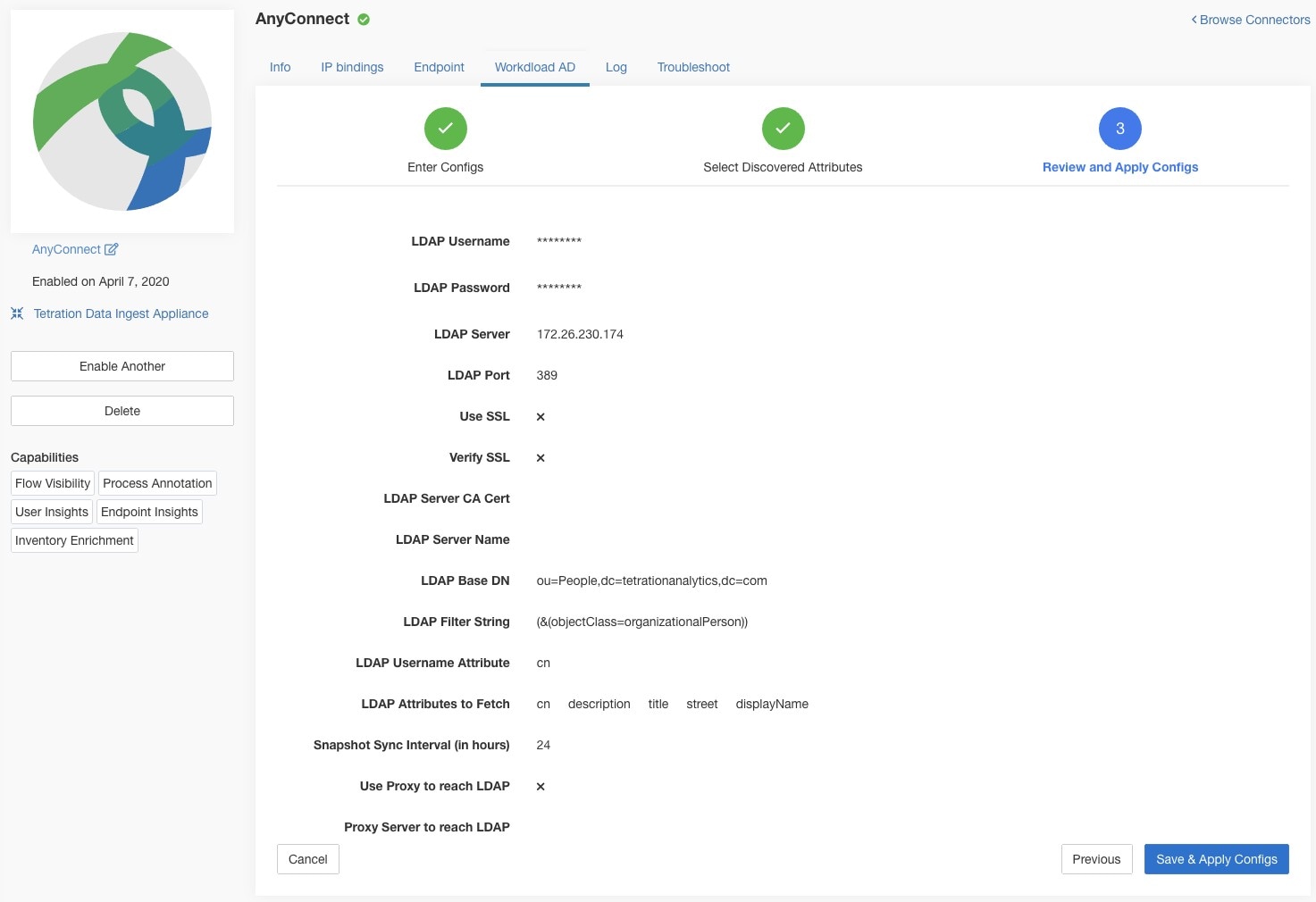1316x902 pixels.
Task: Switch to the IP bindings tab
Action: tap(352, 67)
